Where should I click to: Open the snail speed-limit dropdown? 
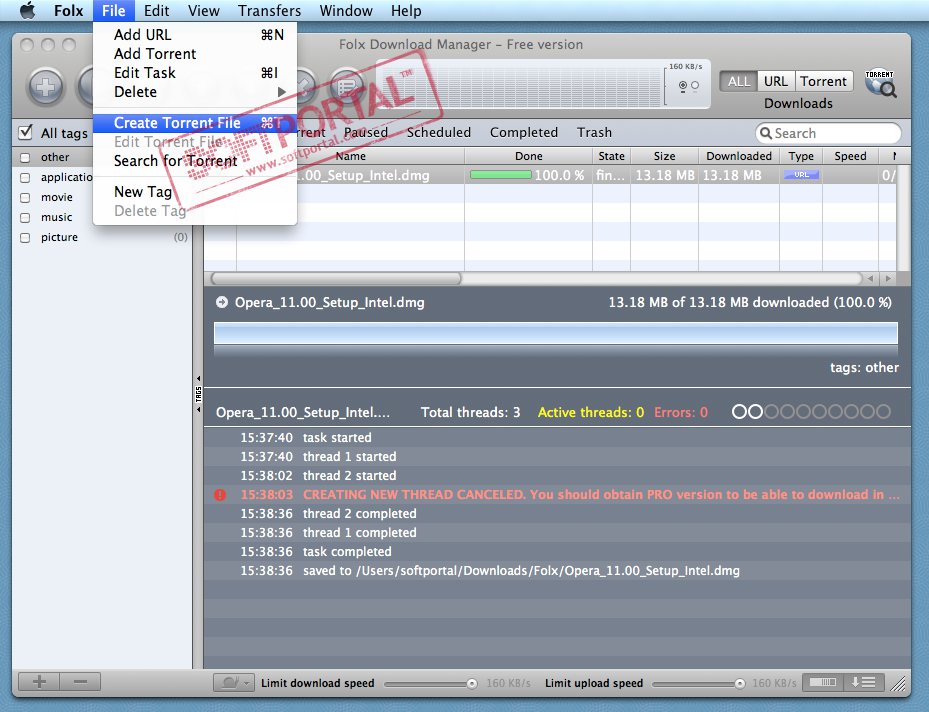pos(234,682)
